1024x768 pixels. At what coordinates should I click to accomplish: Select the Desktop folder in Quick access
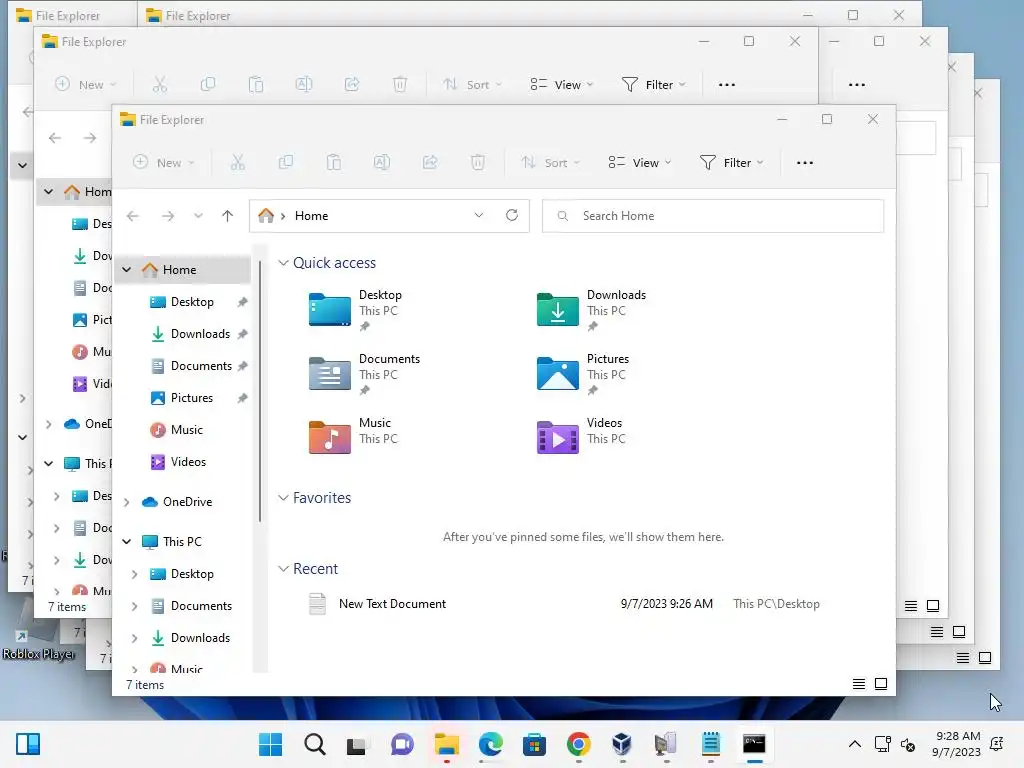(x=356, y=310)
